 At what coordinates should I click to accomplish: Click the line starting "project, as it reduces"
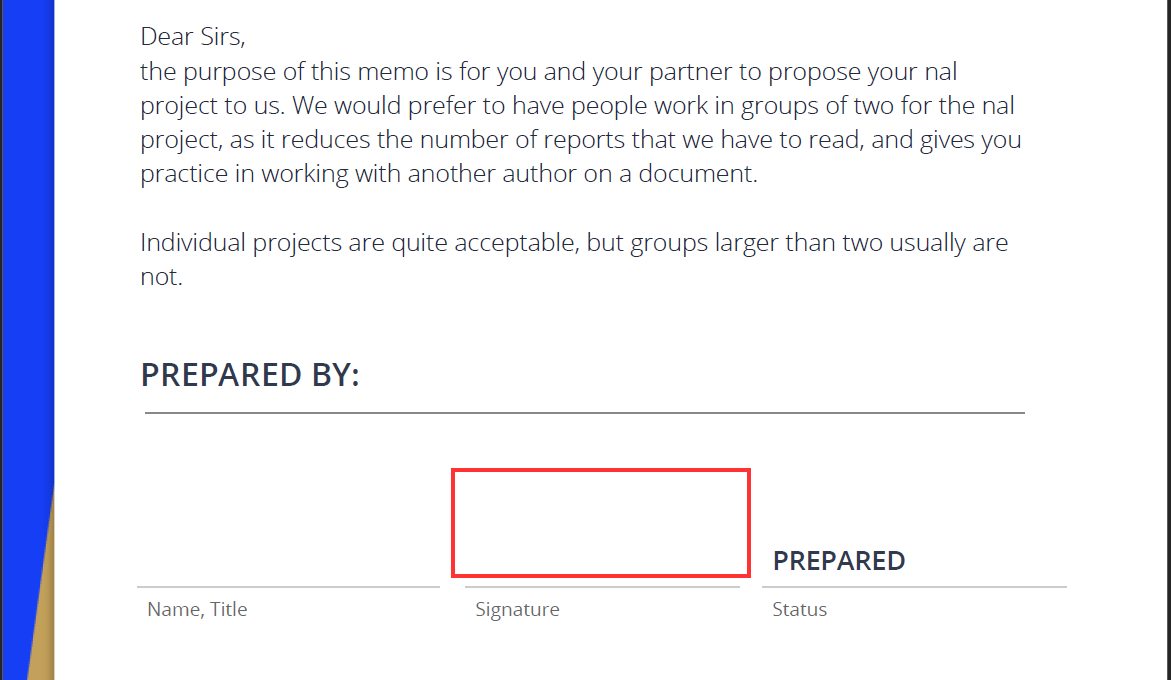580,140
